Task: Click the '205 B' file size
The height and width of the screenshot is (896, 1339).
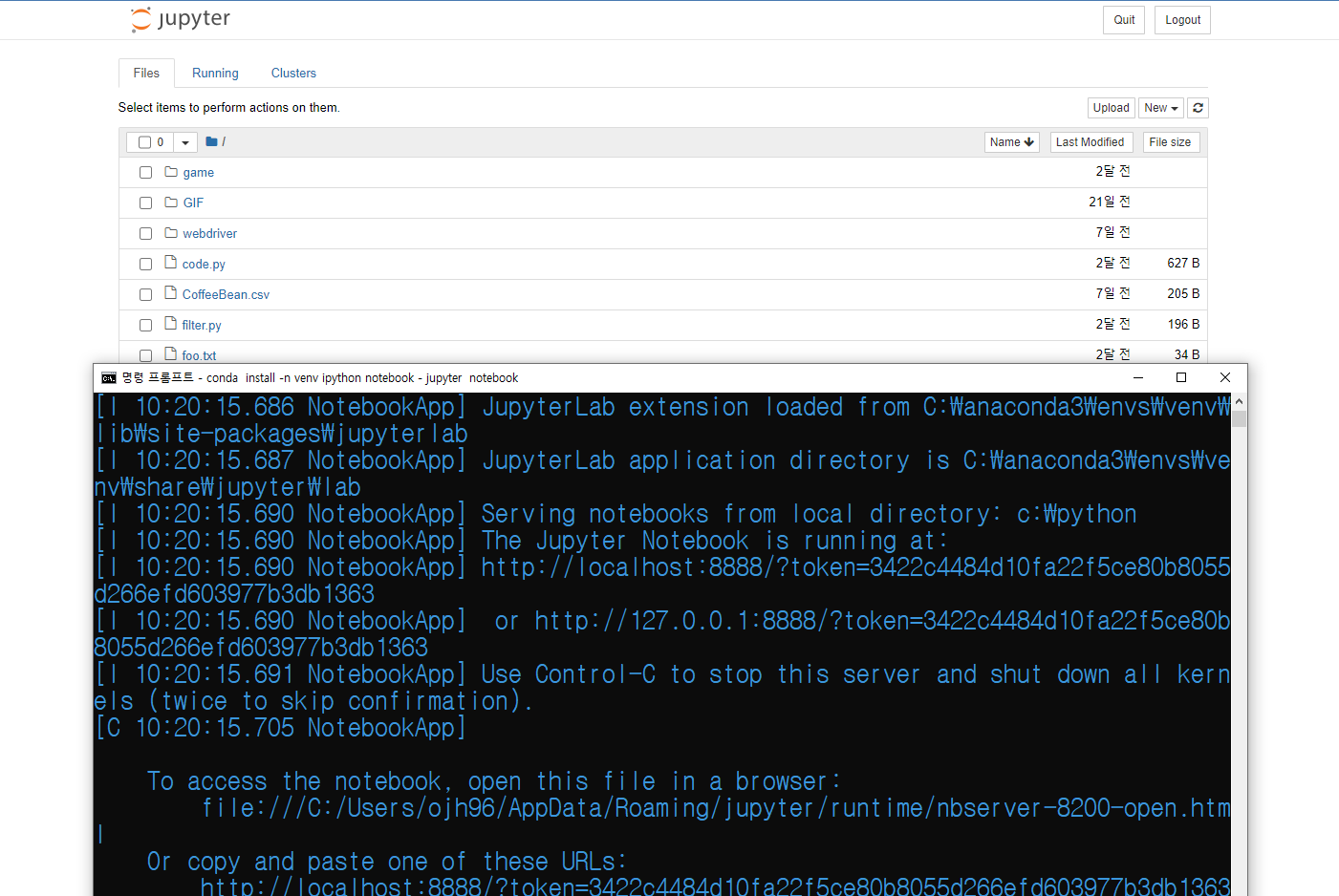Action: [1183, 293]
